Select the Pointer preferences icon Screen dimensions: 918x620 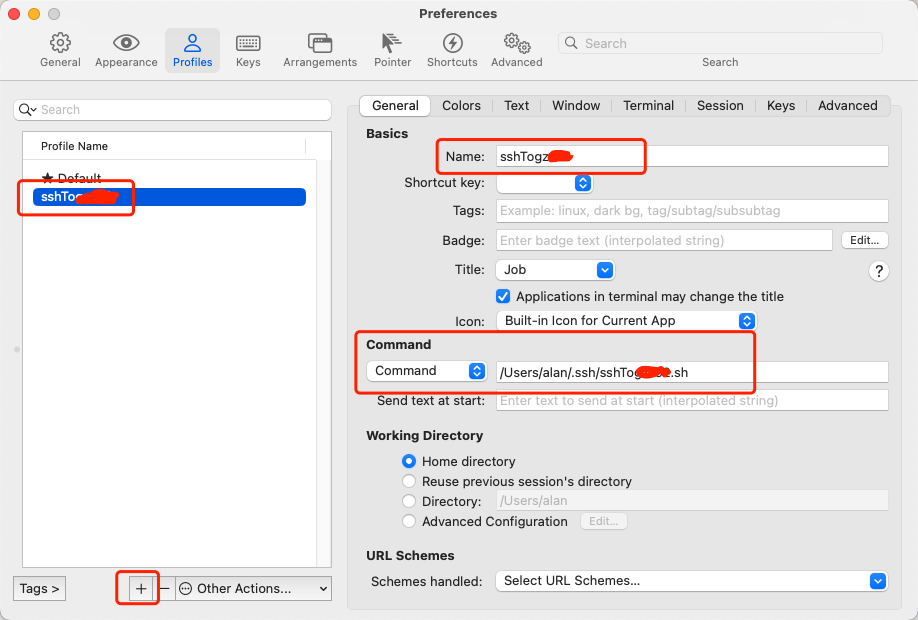click(392, 49)
